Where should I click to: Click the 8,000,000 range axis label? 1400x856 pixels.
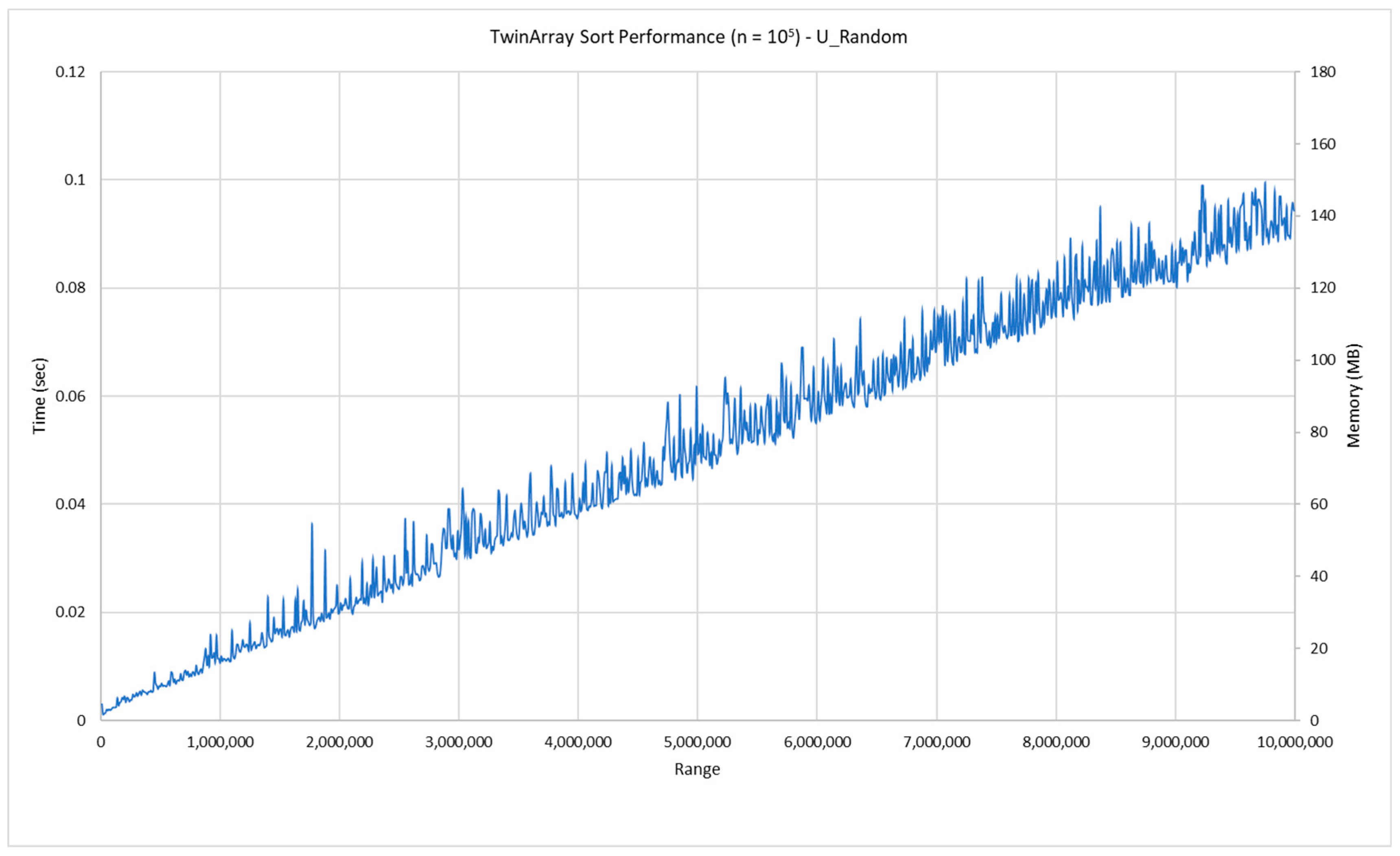(x=1056, y=742)
